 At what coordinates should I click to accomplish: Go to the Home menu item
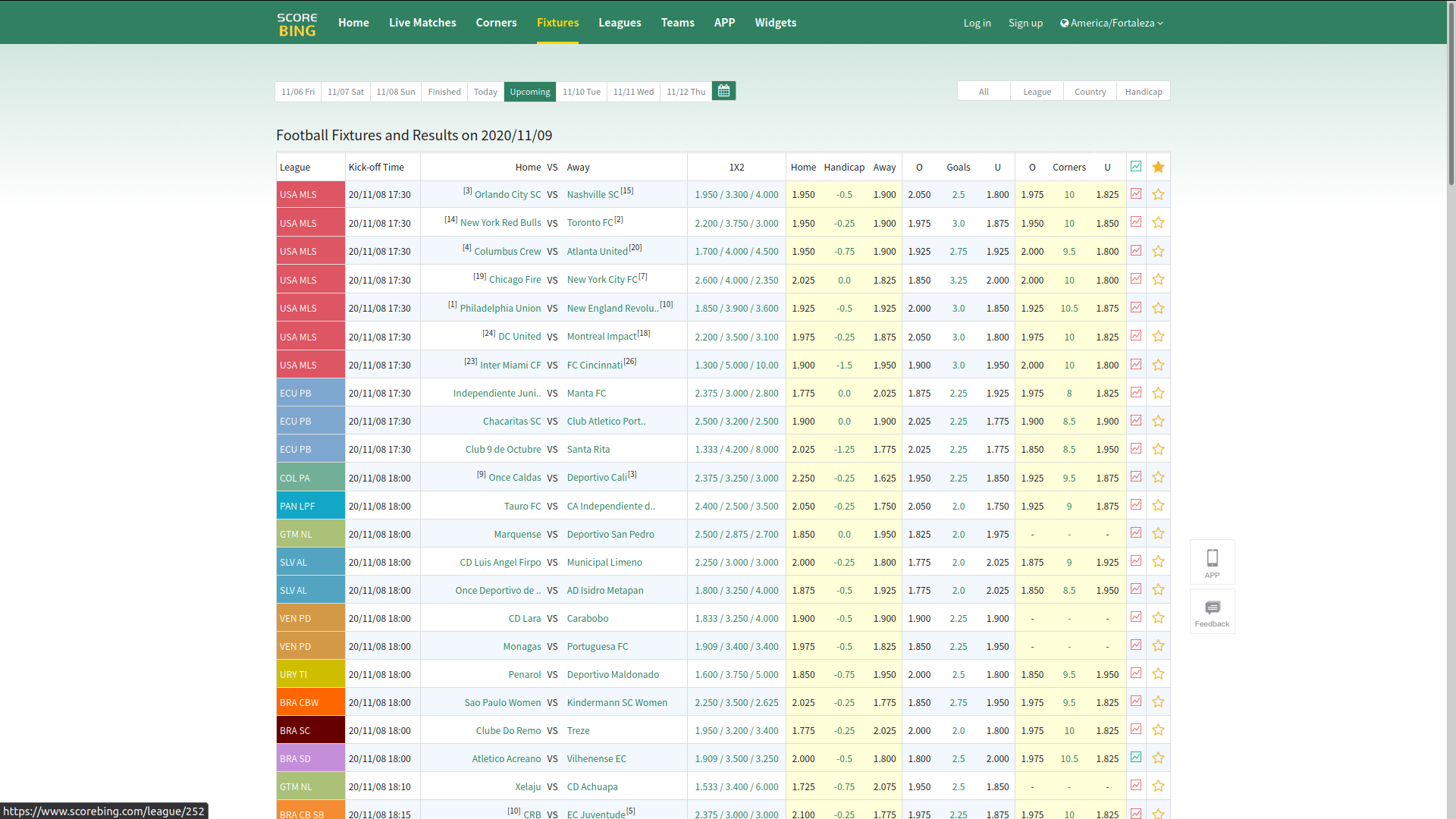point(353,23)
